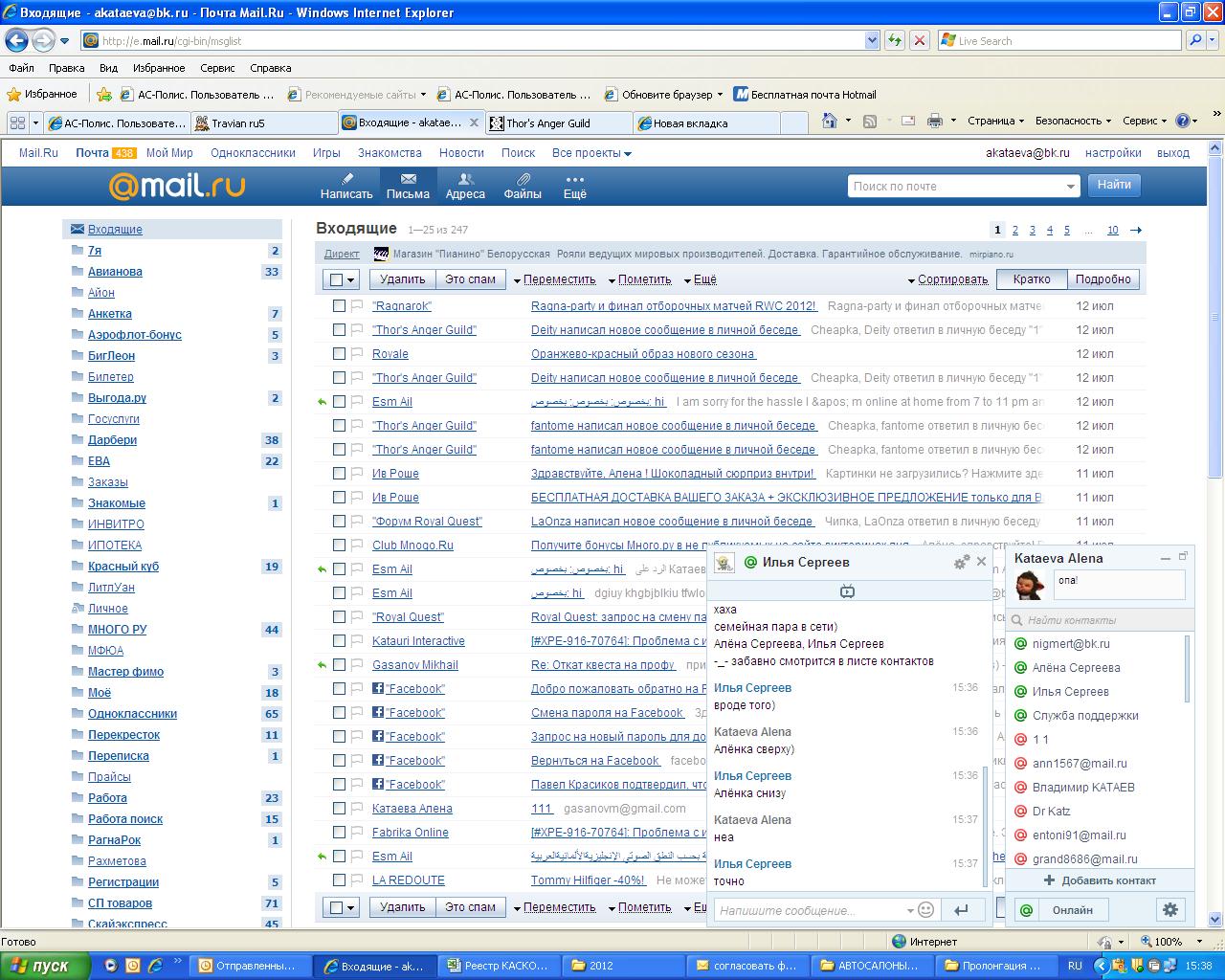Open the Одноклассники portal link
The width and height of the screenshot is (1225, 980).
pyautogui.click(x=253, y=153)
